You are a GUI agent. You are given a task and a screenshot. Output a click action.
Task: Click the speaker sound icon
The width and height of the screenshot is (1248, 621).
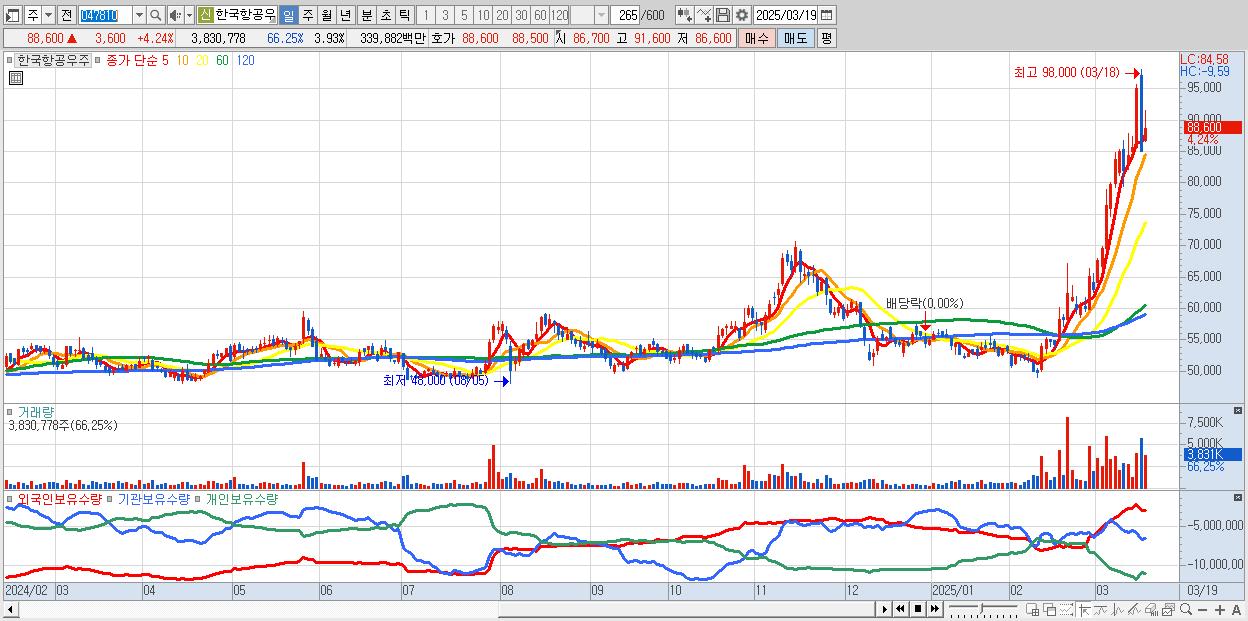pyautogui.click(x=174, y=15)
